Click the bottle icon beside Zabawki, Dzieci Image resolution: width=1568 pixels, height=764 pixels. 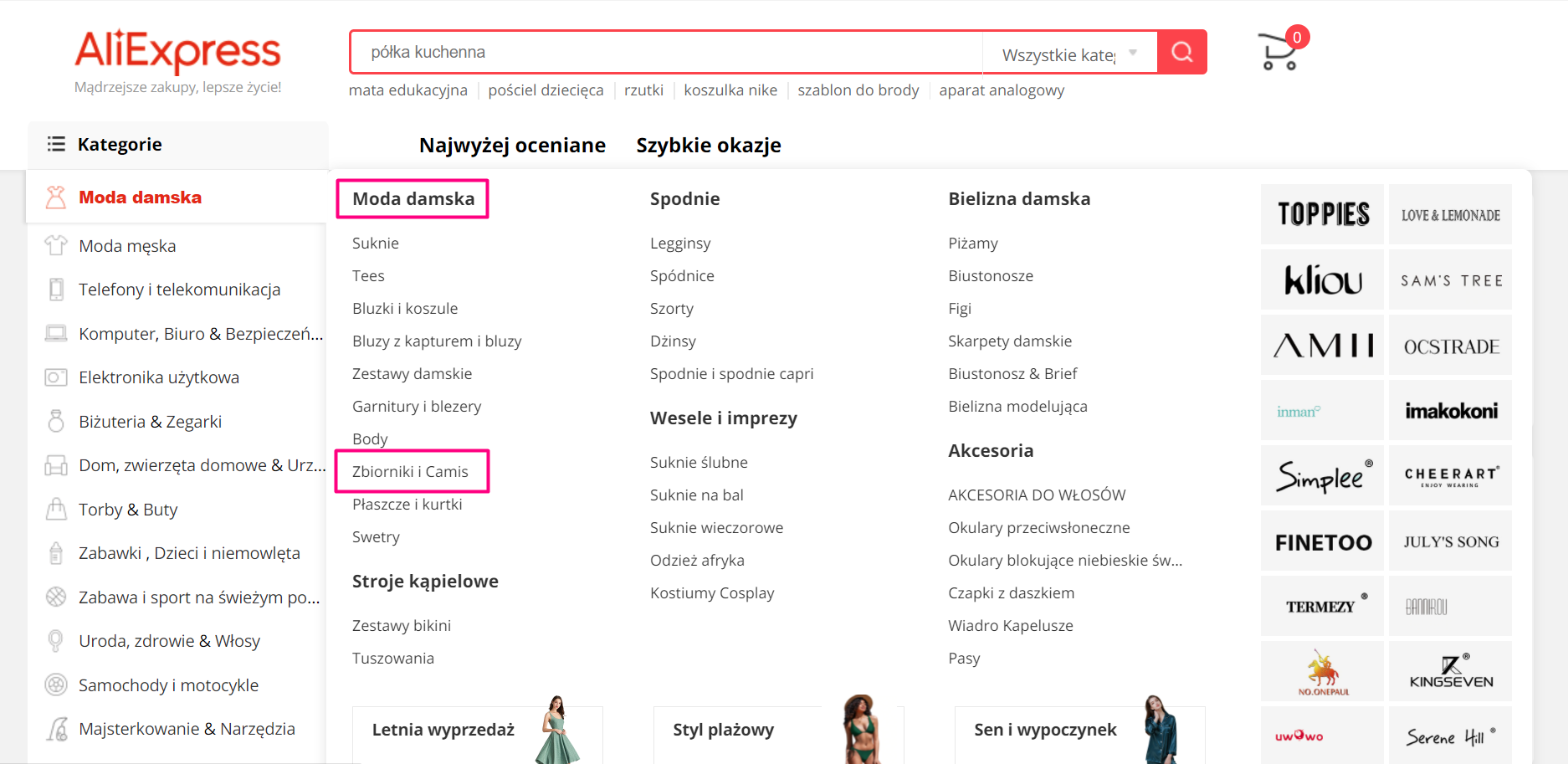(55, 553)
